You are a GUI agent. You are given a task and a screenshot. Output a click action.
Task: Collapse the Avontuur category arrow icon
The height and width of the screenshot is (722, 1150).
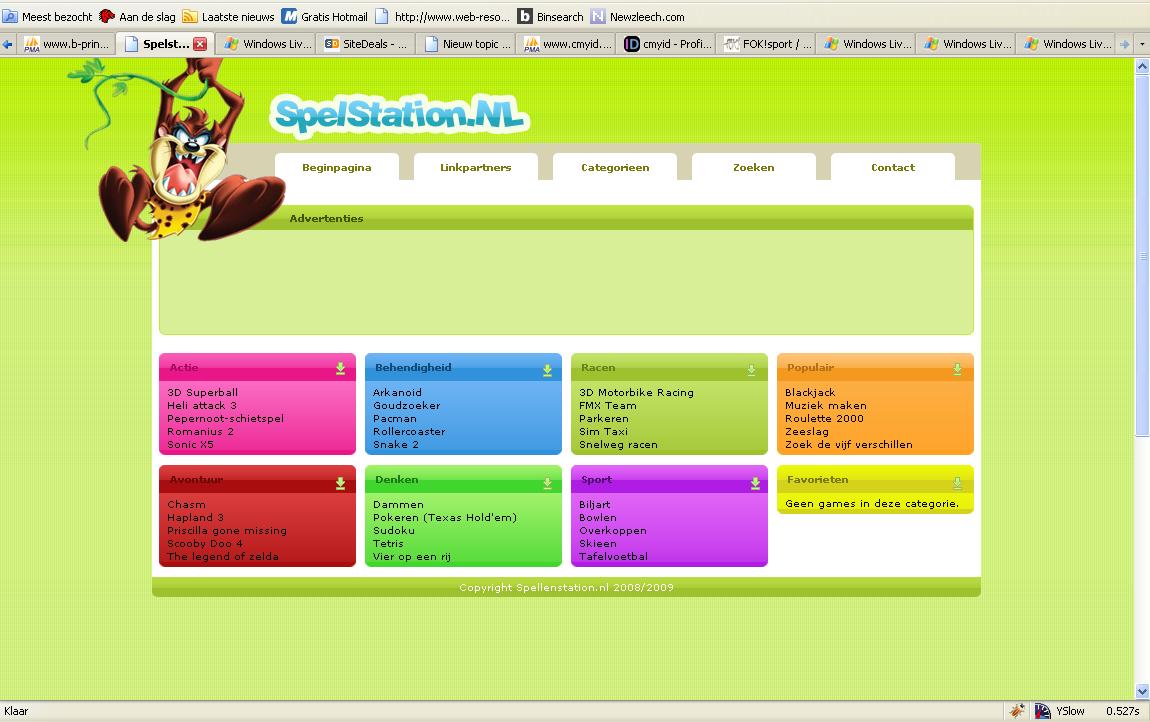tap(340, 483)
